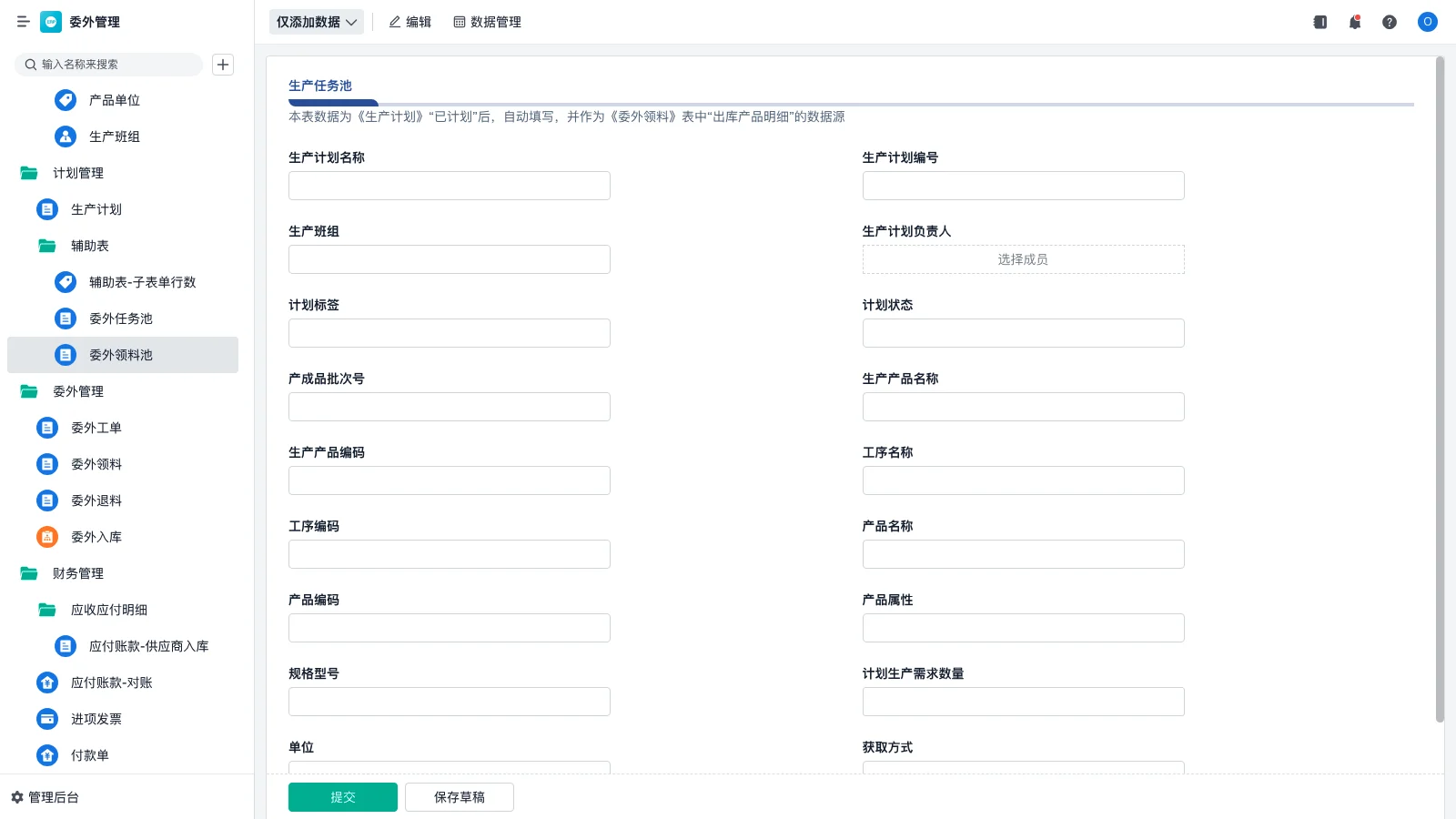Click the 计划状态 input field
Screen dimensions: 1456x819
tap(1024, 333)
